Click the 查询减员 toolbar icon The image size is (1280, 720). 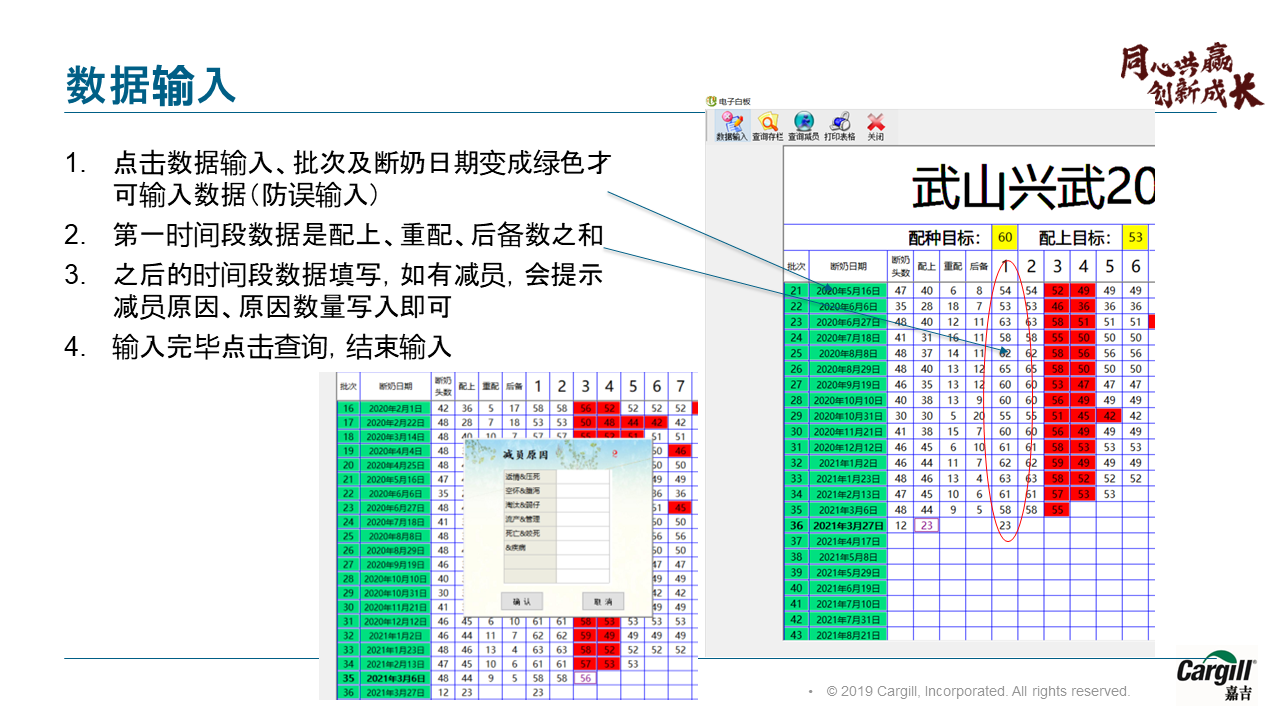804,126
